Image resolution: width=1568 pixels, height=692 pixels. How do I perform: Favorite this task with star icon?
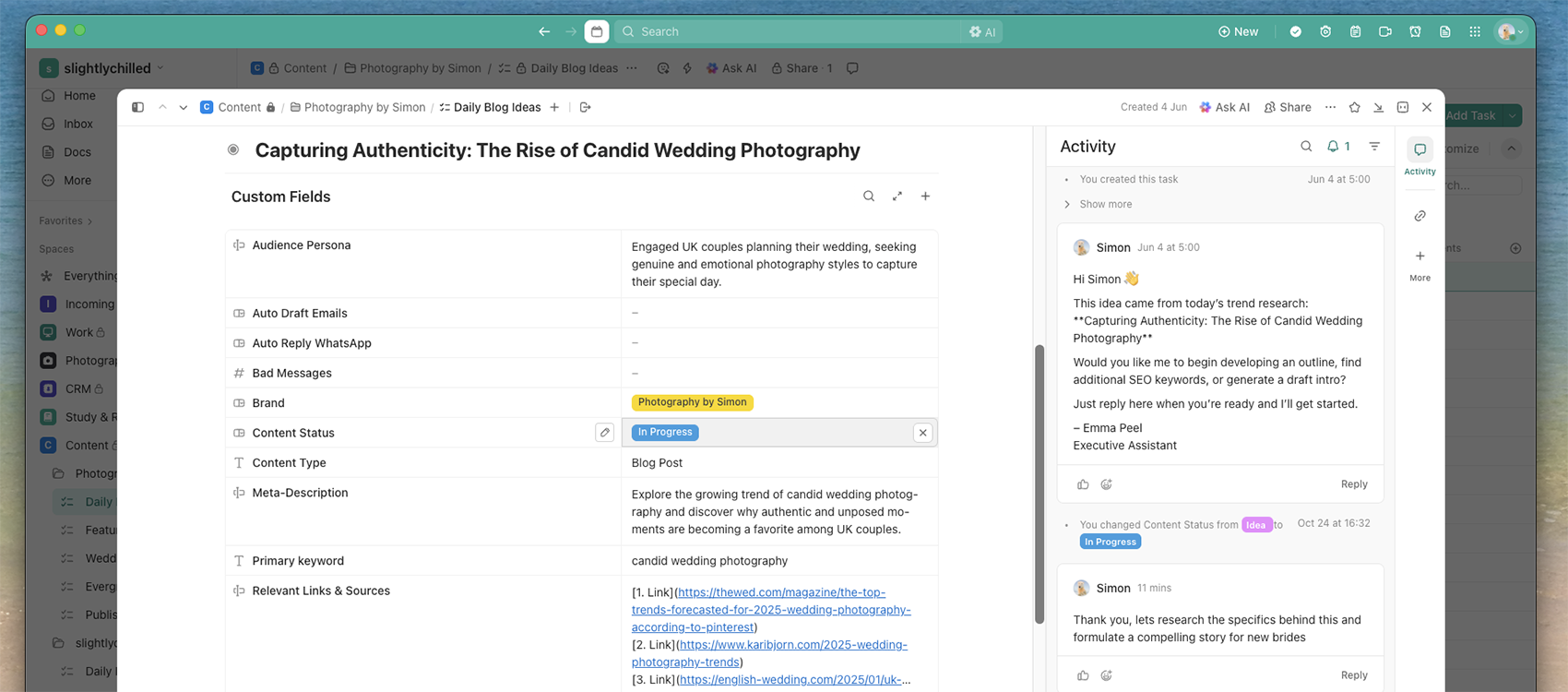(x=1354, y=108)
